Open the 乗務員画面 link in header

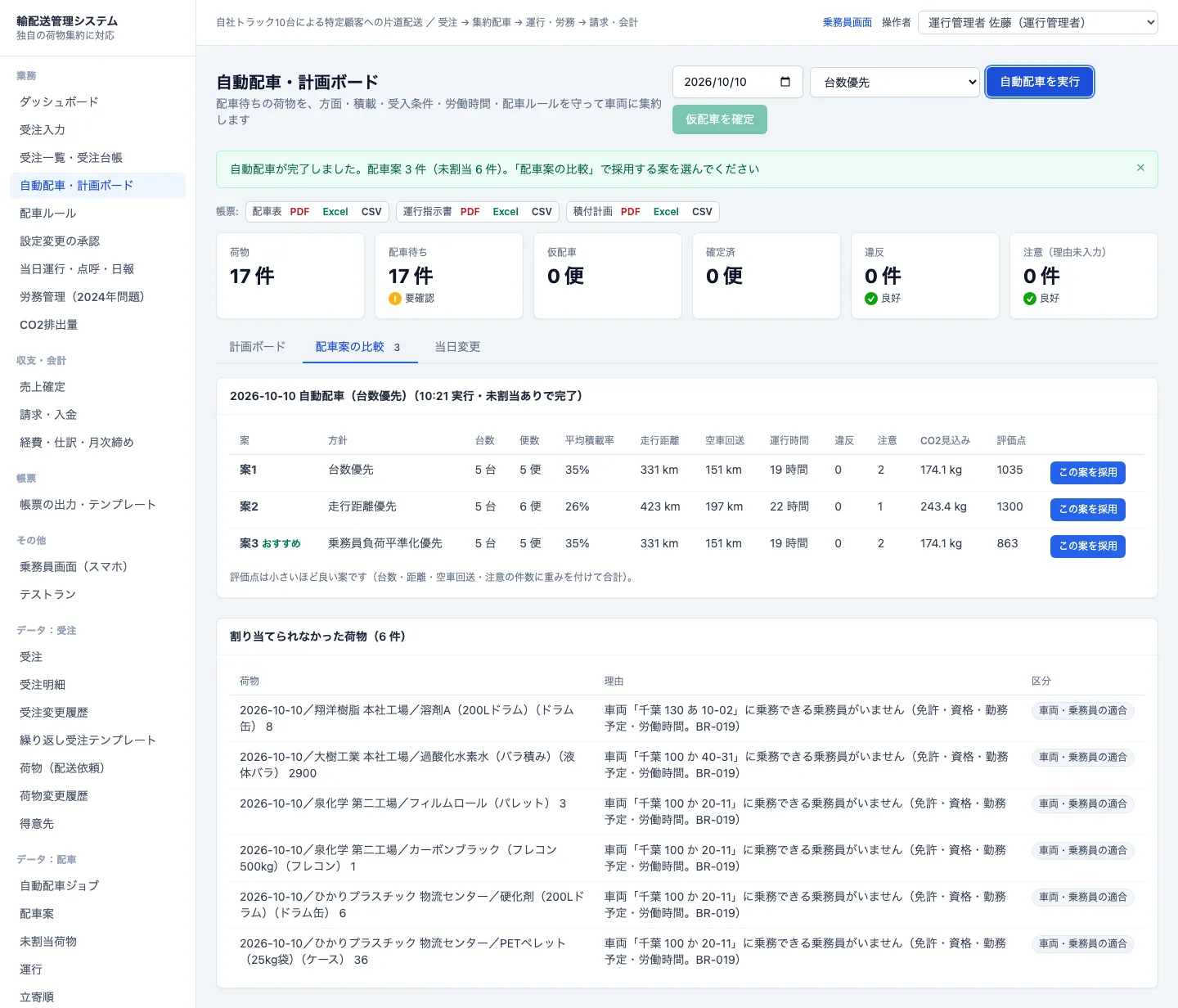coord(848,23)
